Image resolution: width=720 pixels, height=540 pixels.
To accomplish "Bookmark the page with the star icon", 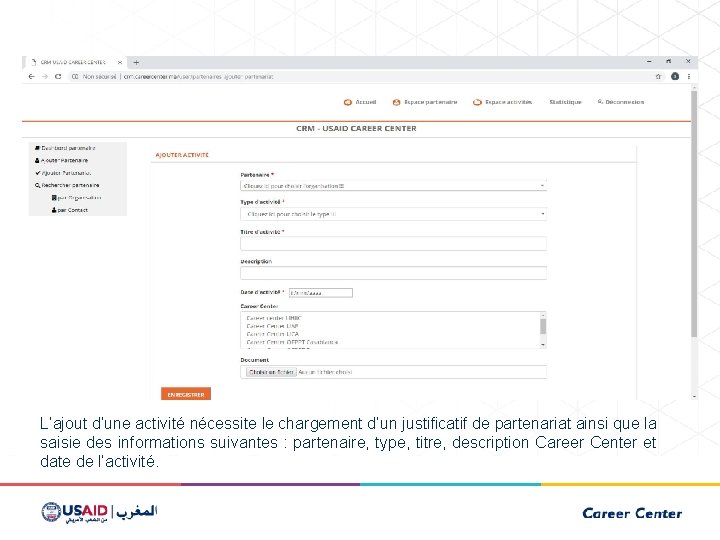I will 658,77.
